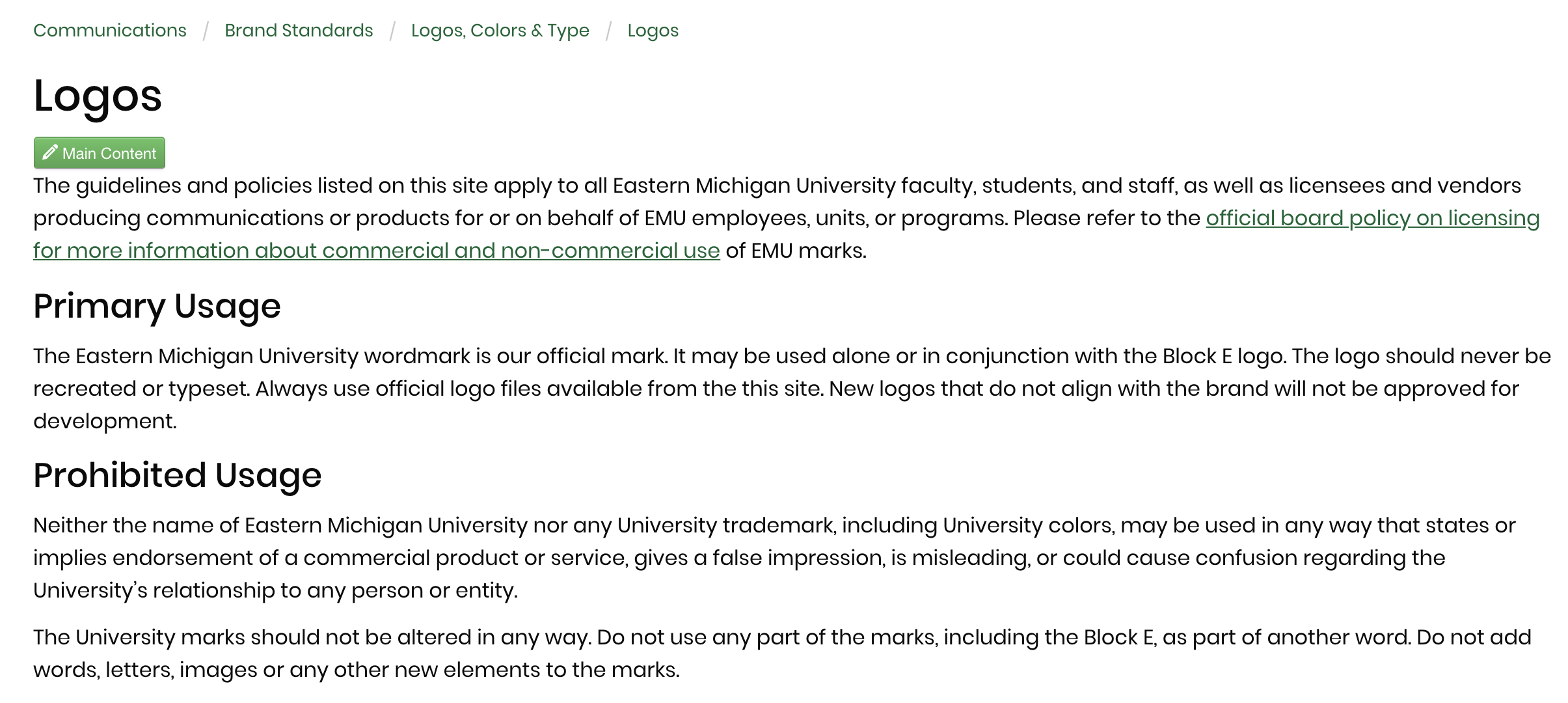Click paragraph starting 'Neither the name of Eastern'

(774, 558)
